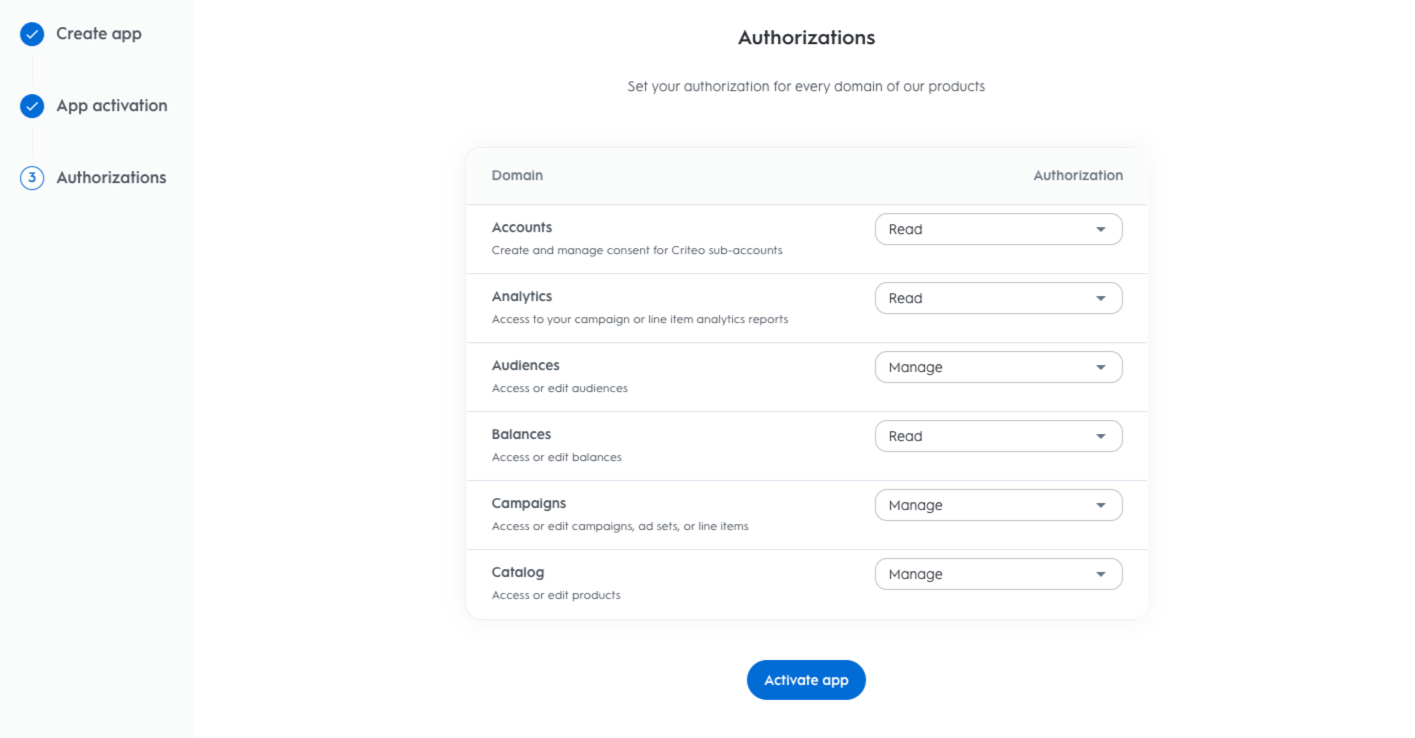This screenshot has height=738, width=1415.
Task: Open the Catalog Manage dropdown
Action: pyautogui.click(x=998, y=574)
